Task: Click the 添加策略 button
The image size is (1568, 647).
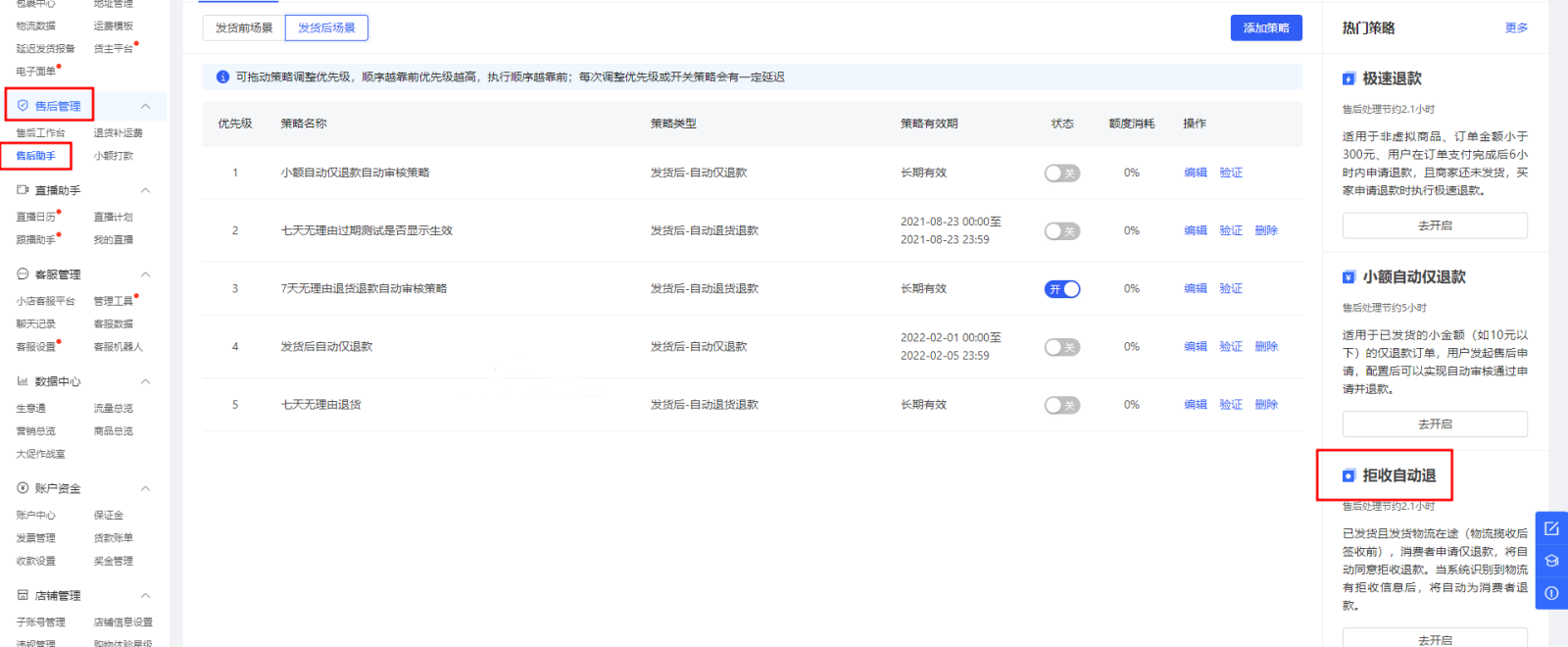Action: [1265, 28]
